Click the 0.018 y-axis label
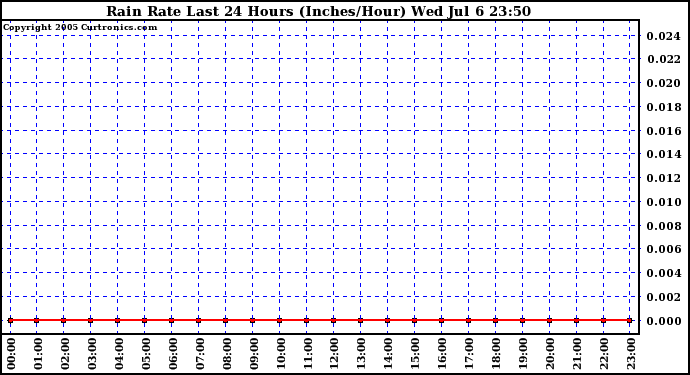 [663, 107]
